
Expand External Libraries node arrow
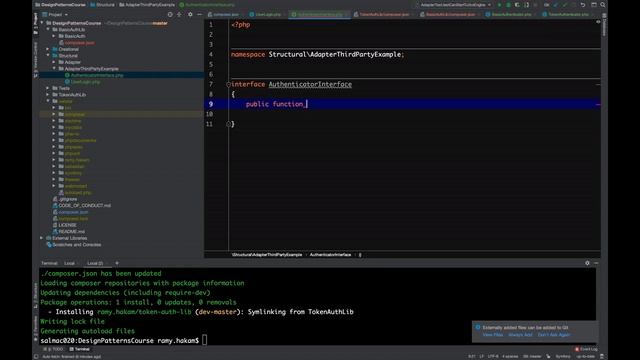[42, 238]
